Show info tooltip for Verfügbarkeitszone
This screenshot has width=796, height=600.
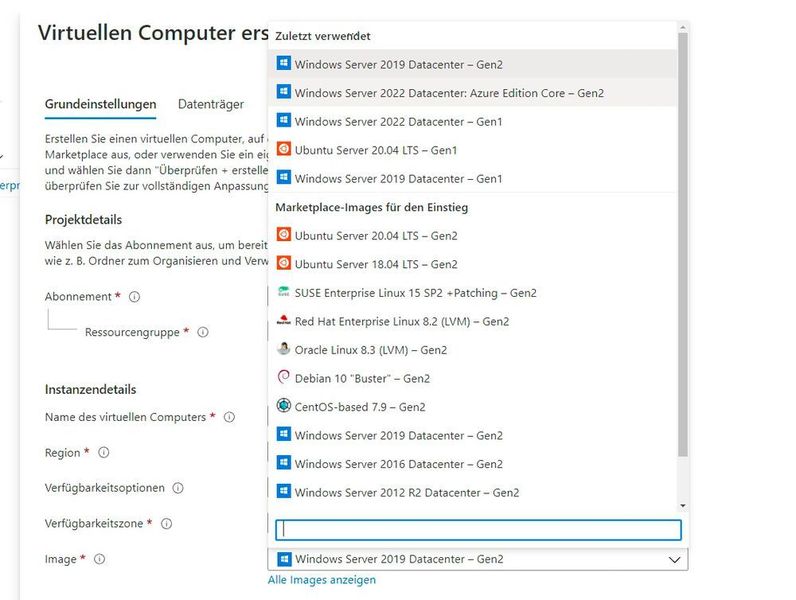pos(167,523)
